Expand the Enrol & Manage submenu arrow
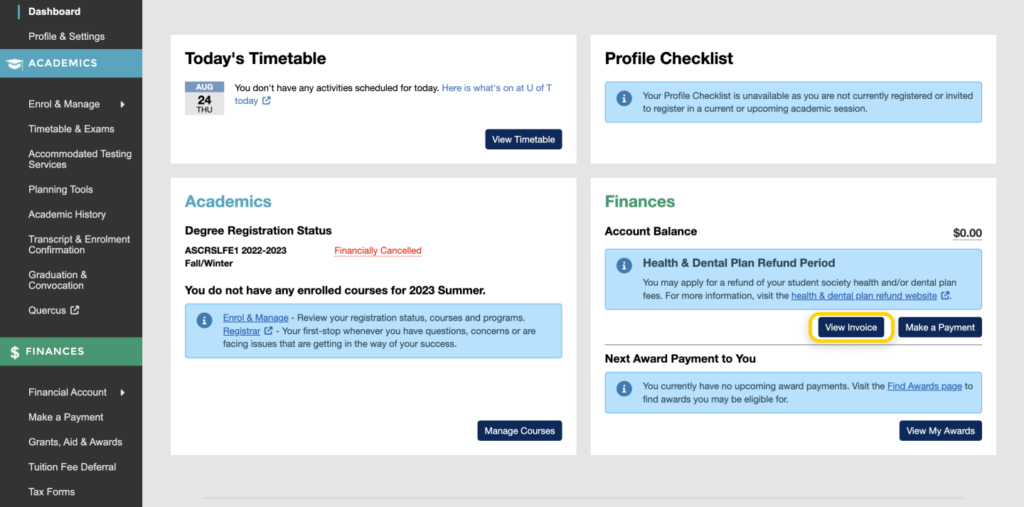This screenshot has width=1024, height=507. 122,104
